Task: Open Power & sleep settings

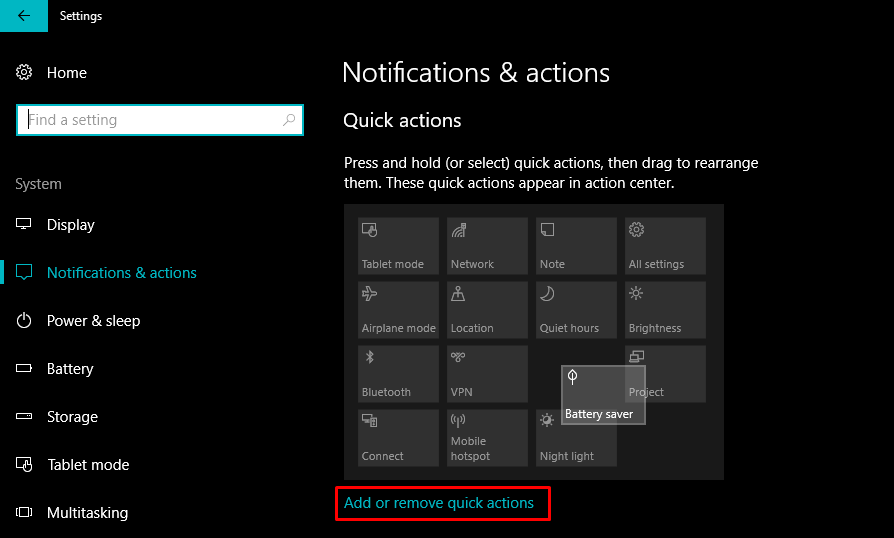Action: [x=93, y=321]
